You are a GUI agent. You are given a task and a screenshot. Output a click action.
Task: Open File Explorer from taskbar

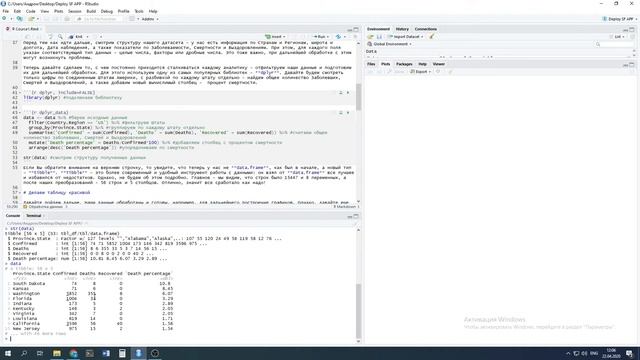click(57, 353)
